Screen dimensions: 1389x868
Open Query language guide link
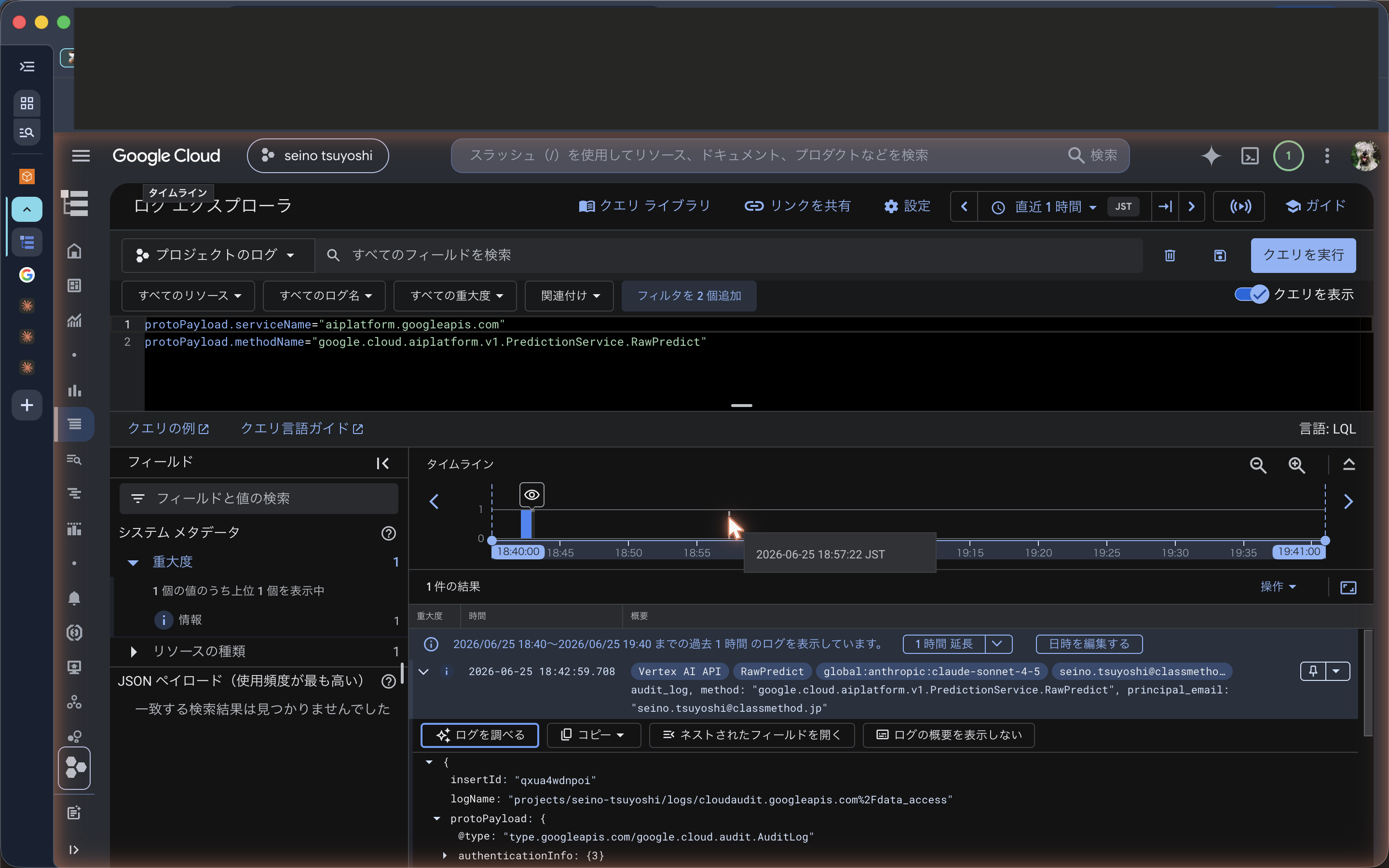click(302, 429)
